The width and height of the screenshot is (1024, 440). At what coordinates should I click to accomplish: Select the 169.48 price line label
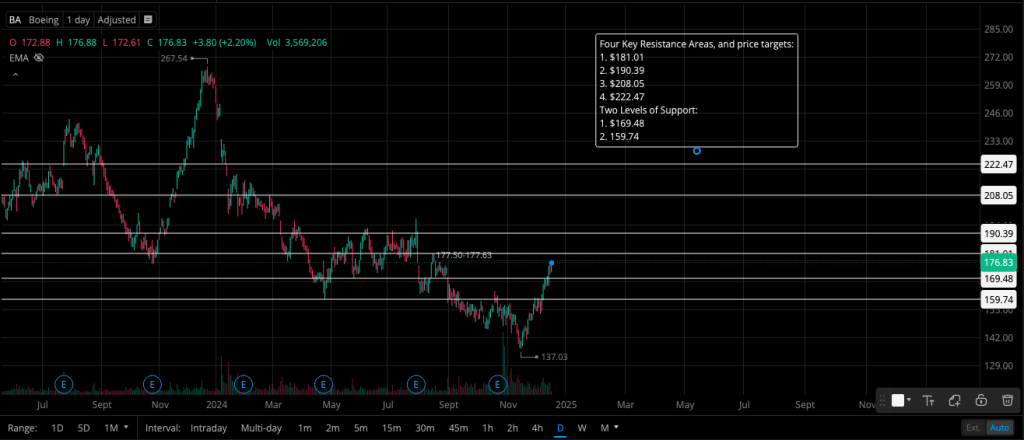(x=999, y=279)
